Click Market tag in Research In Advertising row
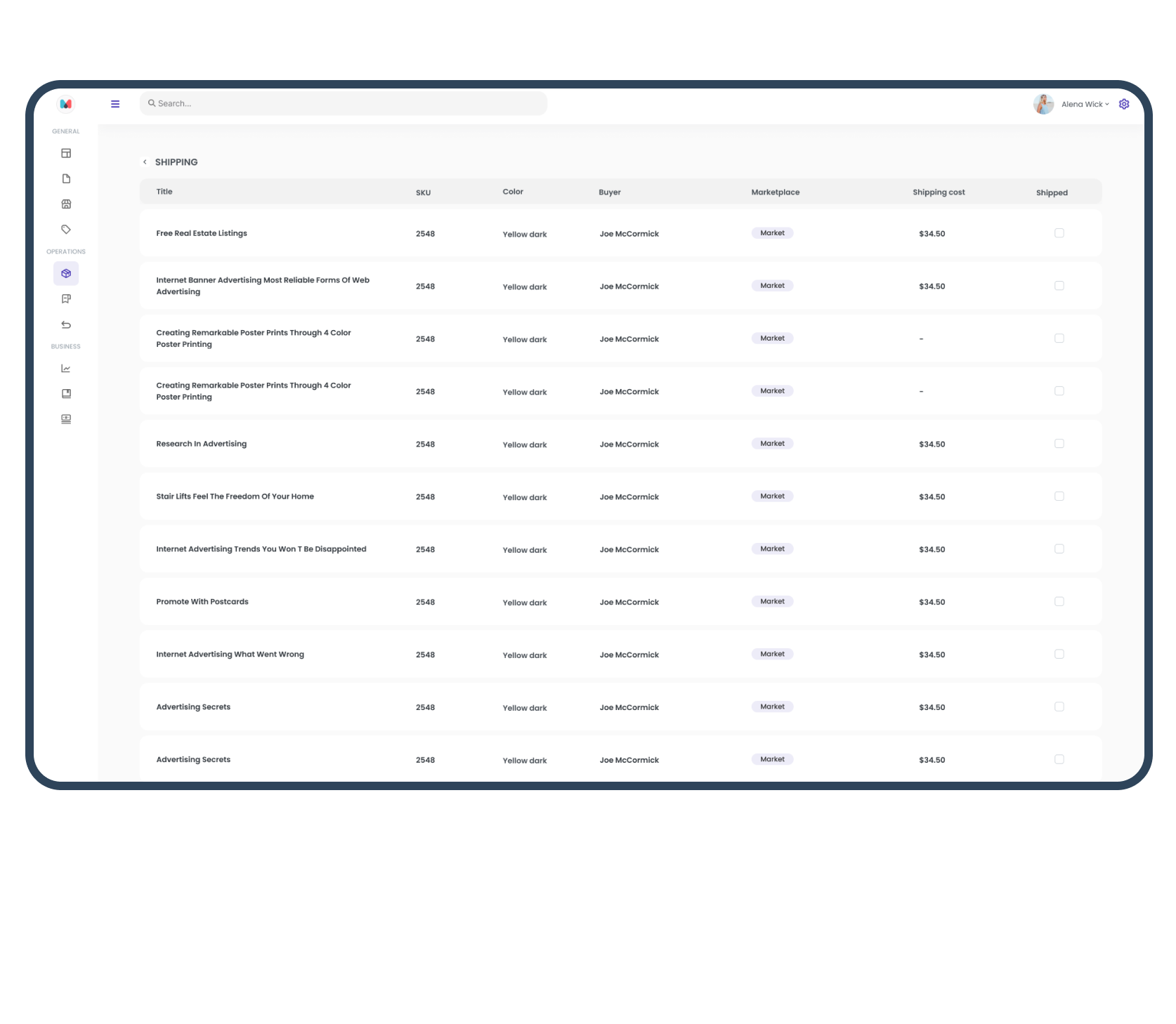This screenshot has height=1024, width=1176. point(773,444)
